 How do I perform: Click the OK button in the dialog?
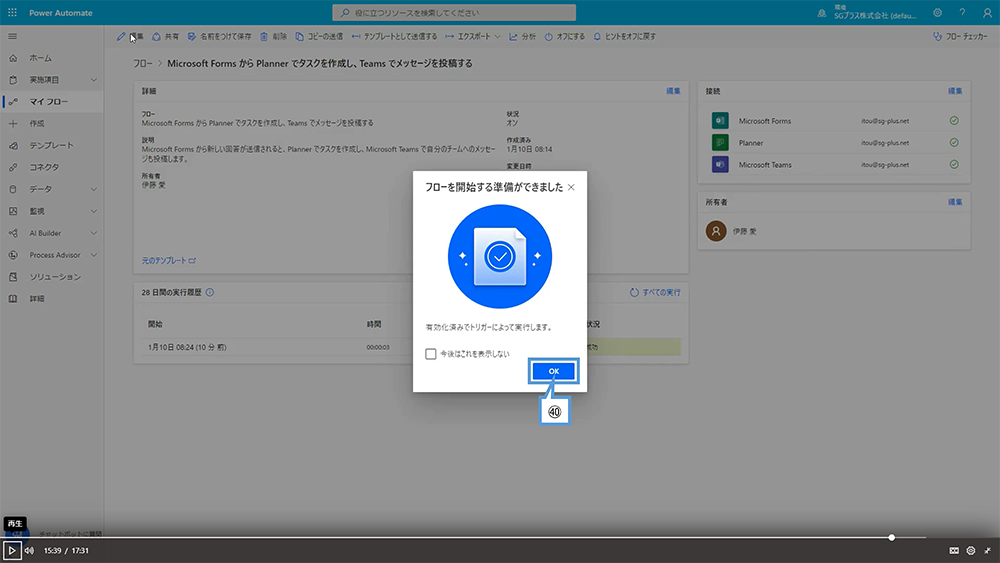[x=554, y=371]
